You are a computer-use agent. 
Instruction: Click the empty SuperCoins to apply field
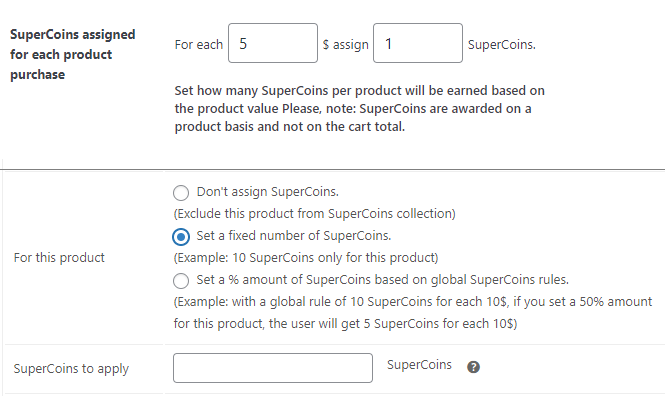click(273, 368)
